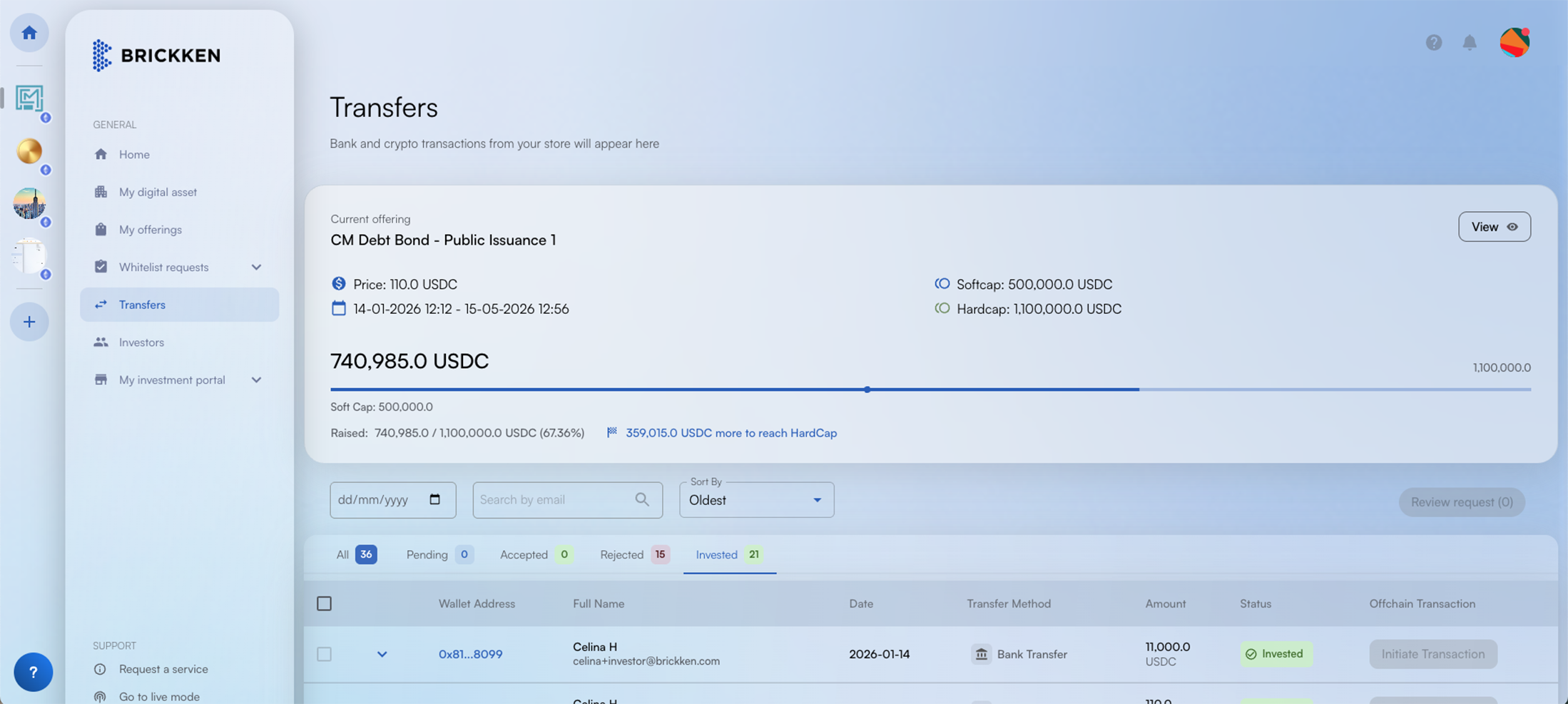The width and height of the screenshot is (1568, 704).
Task: Click the Bank Transfer icon in the 11,000.0 row
Action: click(x=982, y=654)
